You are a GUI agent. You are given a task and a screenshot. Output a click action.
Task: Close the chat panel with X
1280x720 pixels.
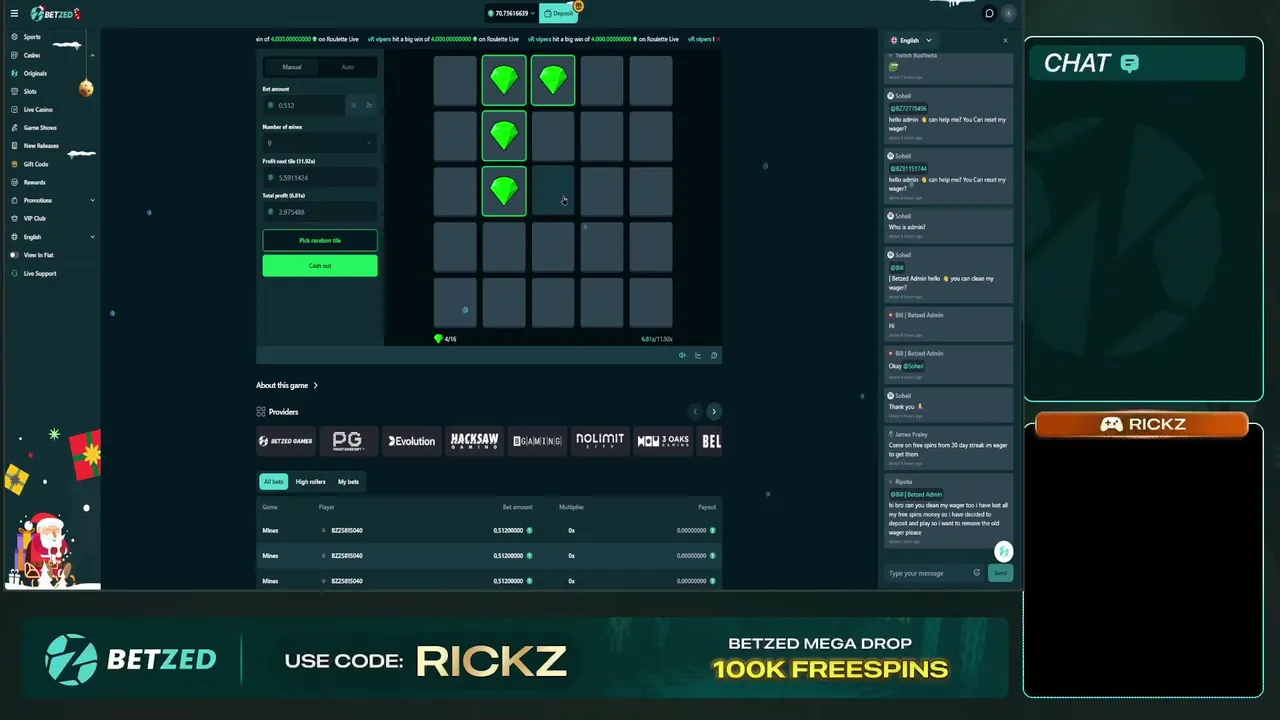coord(1005,40)
